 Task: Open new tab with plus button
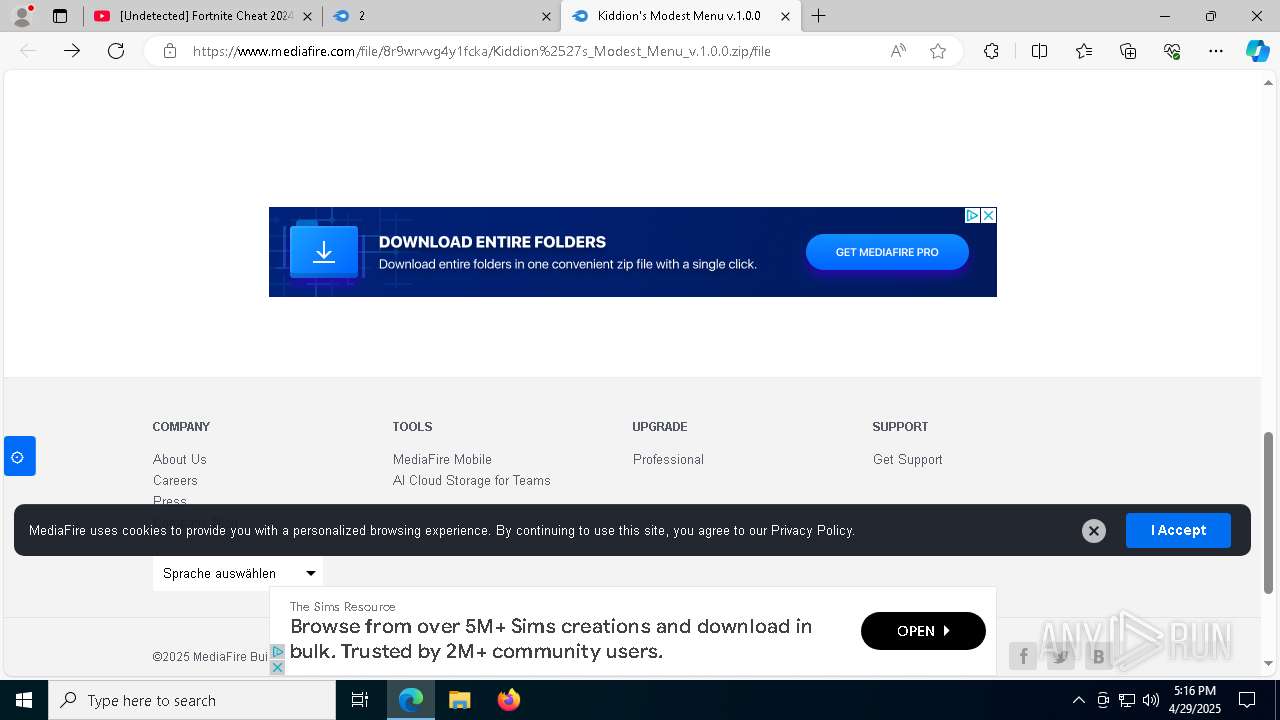point(818,16)
